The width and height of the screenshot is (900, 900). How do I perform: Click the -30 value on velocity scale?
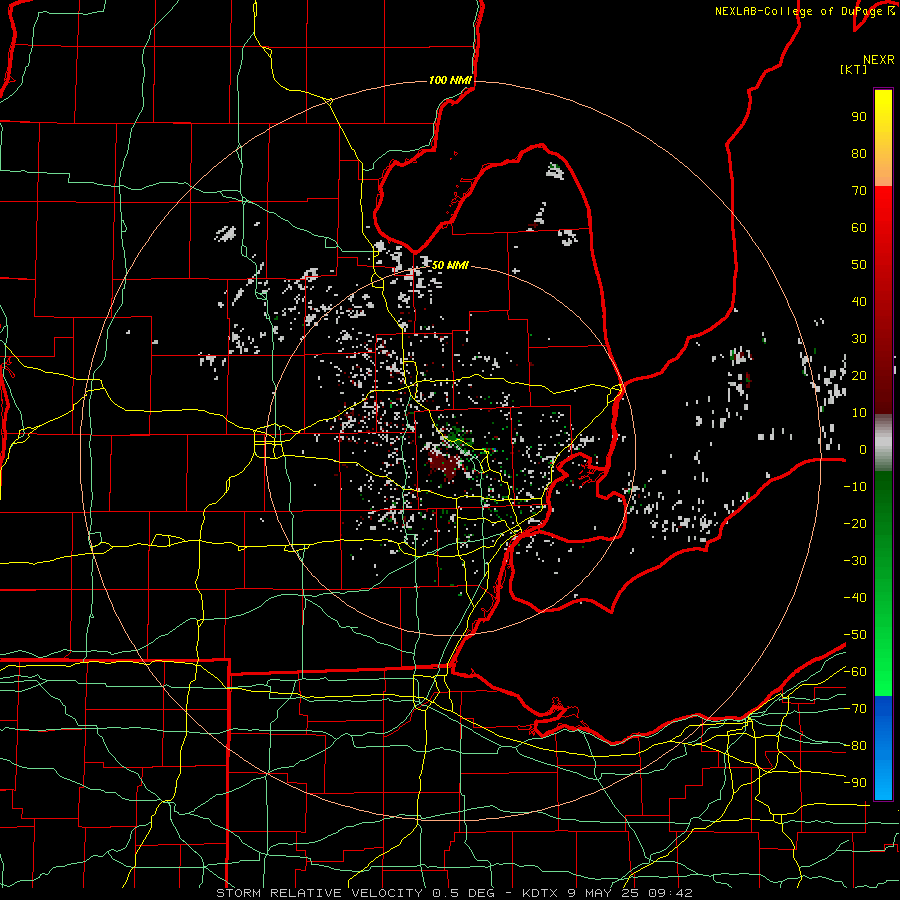point(855,561)
